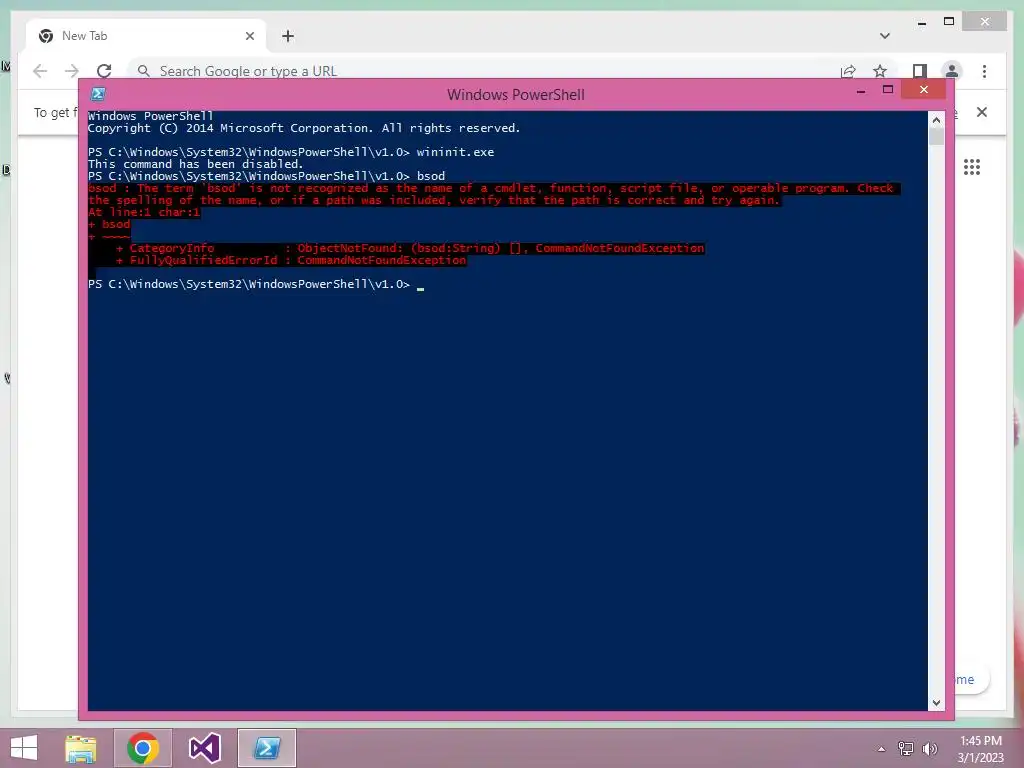Maximize the Windows PowerShell window

click(888, 90)
